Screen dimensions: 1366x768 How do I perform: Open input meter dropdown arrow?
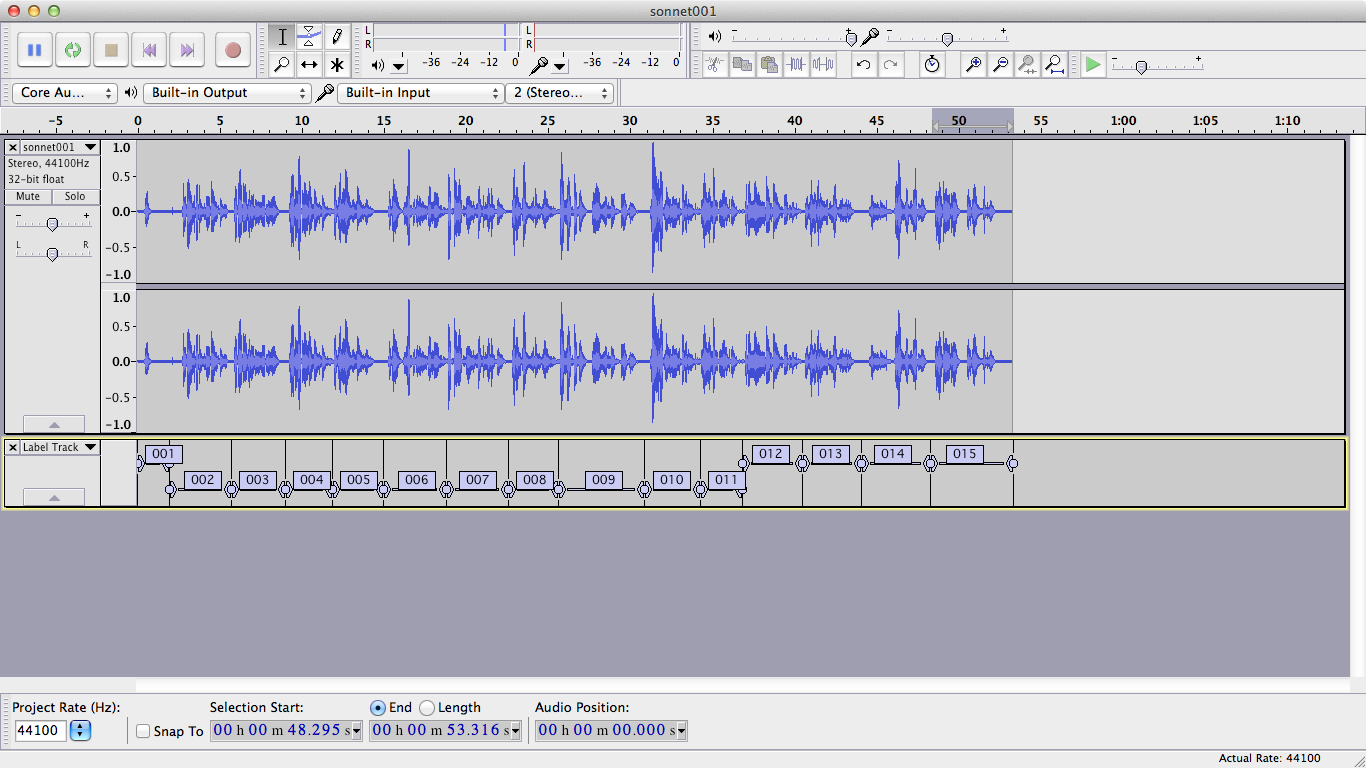click(560, 66)
